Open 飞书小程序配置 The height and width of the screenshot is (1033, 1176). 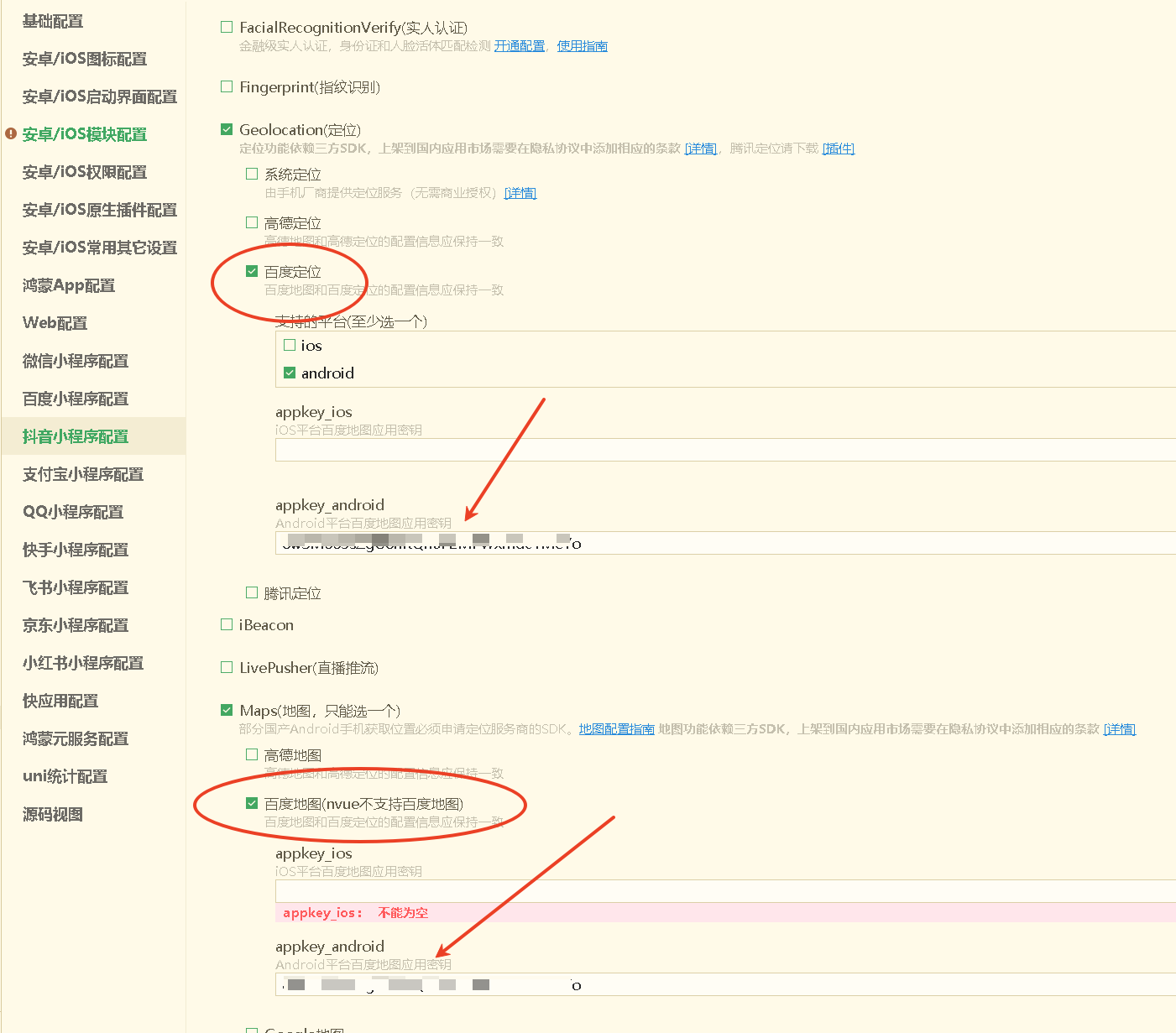[x=76, y=587]
